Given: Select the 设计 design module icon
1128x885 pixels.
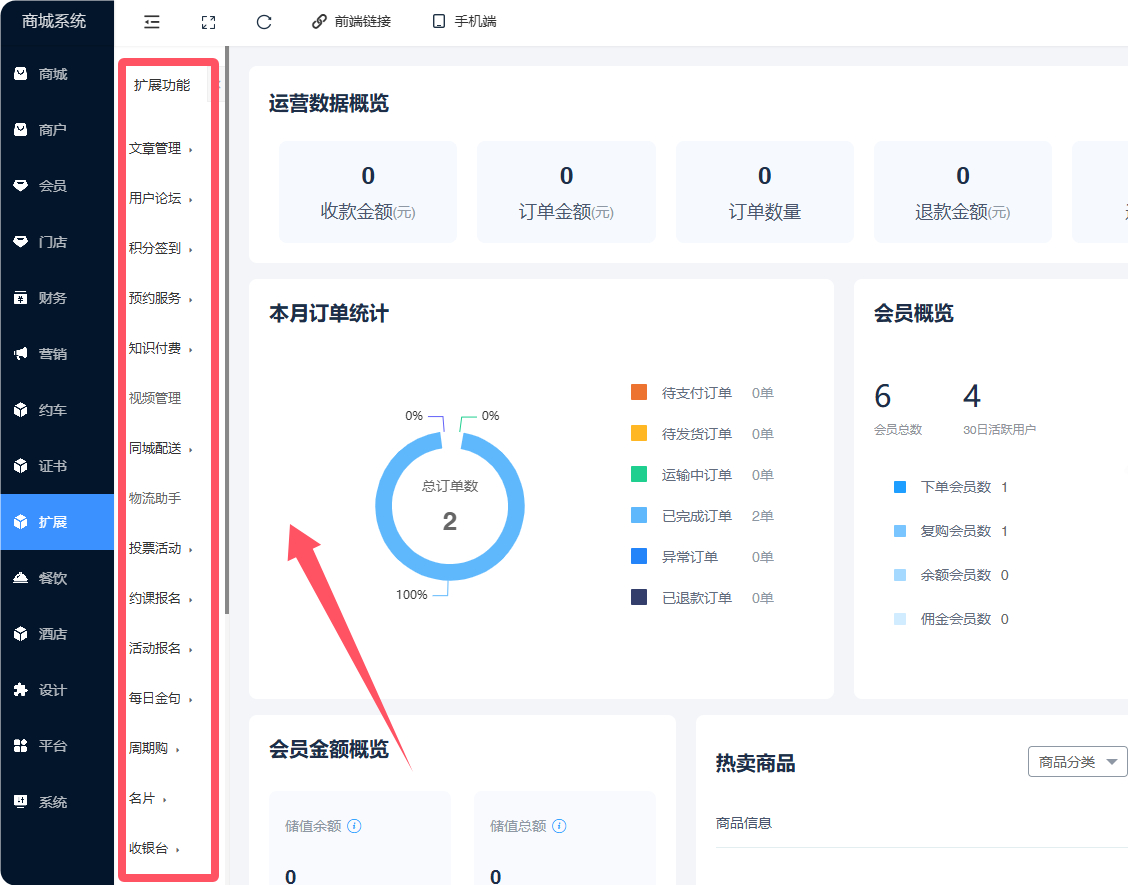Looking at the screenshot, I should pyautogui.click(x=36, y=690).
